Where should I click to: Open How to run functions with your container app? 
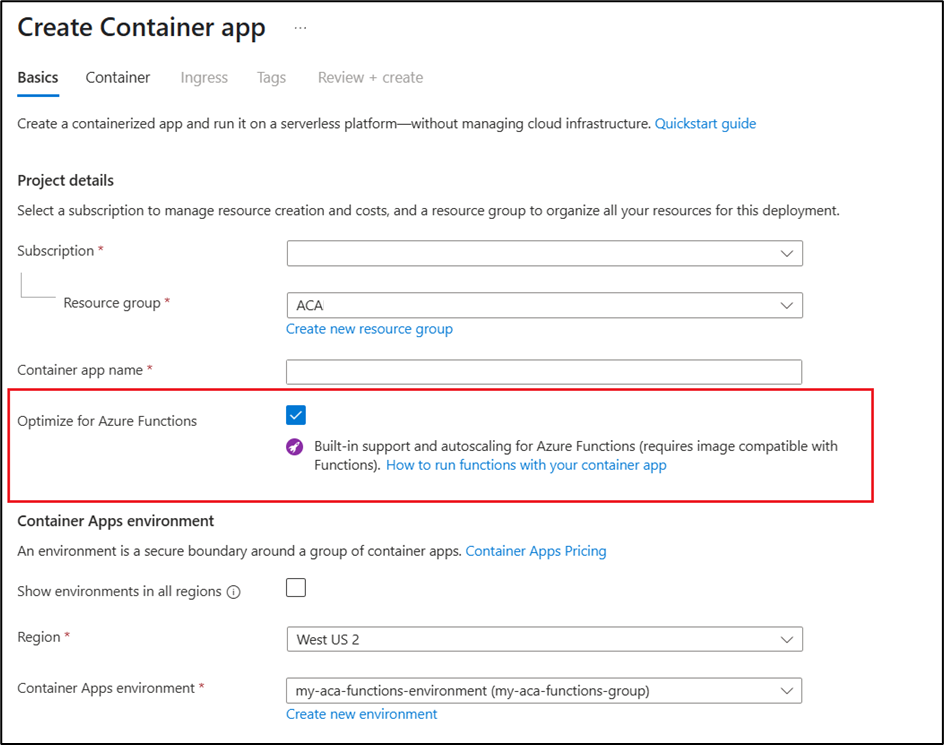pyautogui.click(x=526, y=465)
